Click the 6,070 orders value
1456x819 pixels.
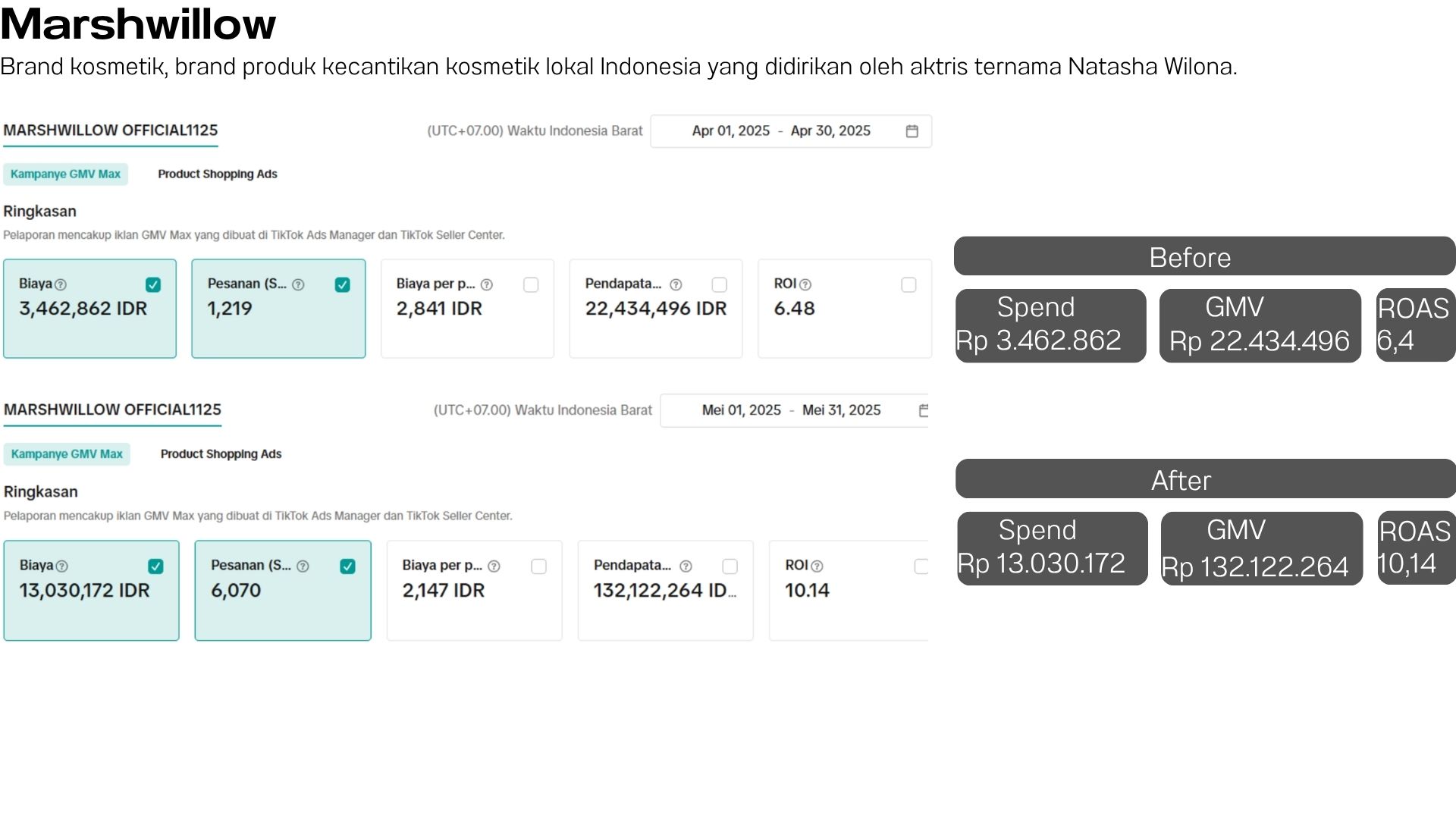[x=236, y=590]
